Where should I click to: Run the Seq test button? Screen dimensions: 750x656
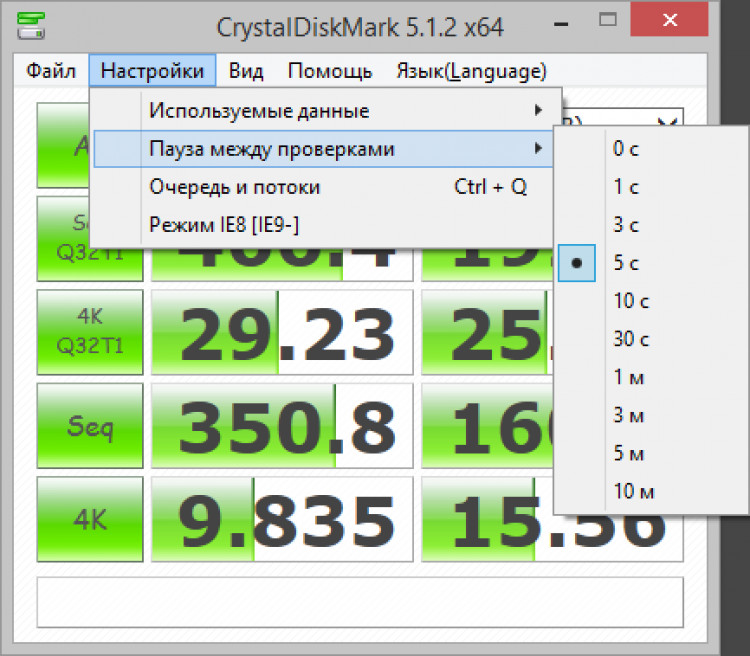[90, 425]
